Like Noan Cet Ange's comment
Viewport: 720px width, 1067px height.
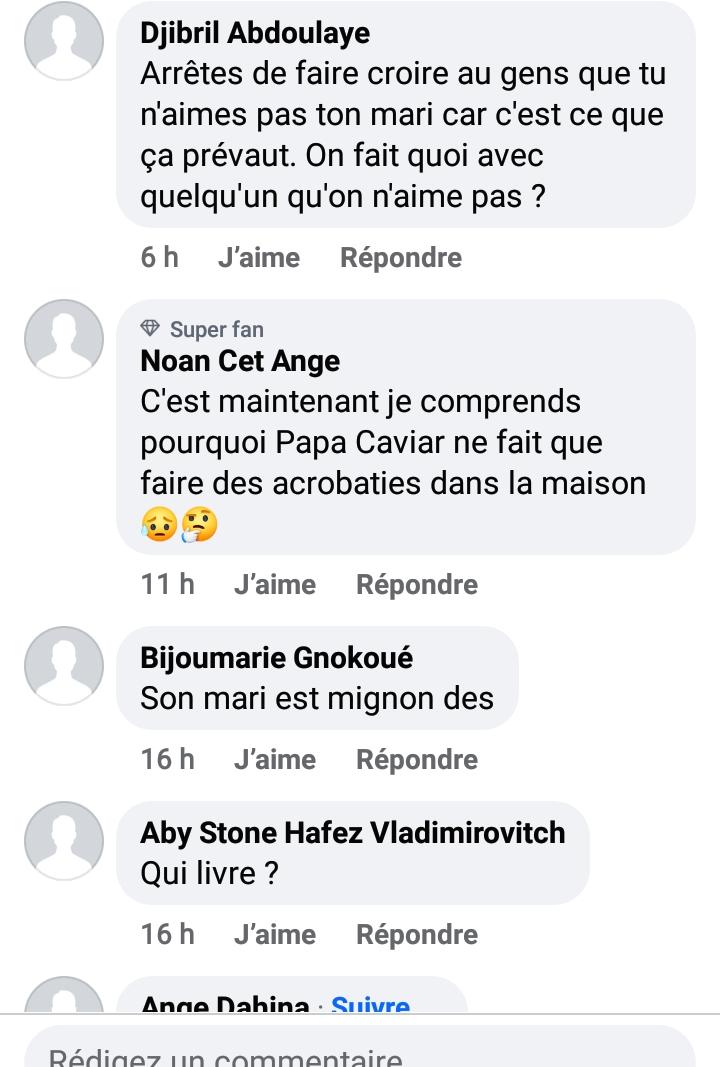point(274,585)
